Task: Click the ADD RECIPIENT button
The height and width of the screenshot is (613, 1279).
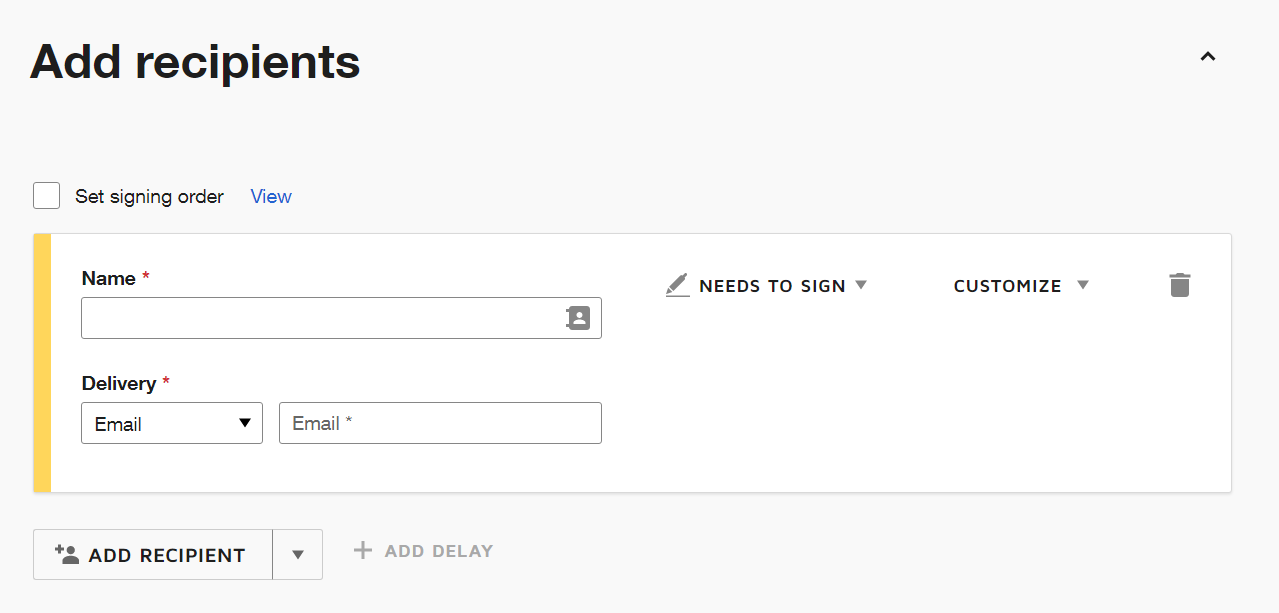Action: click(x=152, y=554)
